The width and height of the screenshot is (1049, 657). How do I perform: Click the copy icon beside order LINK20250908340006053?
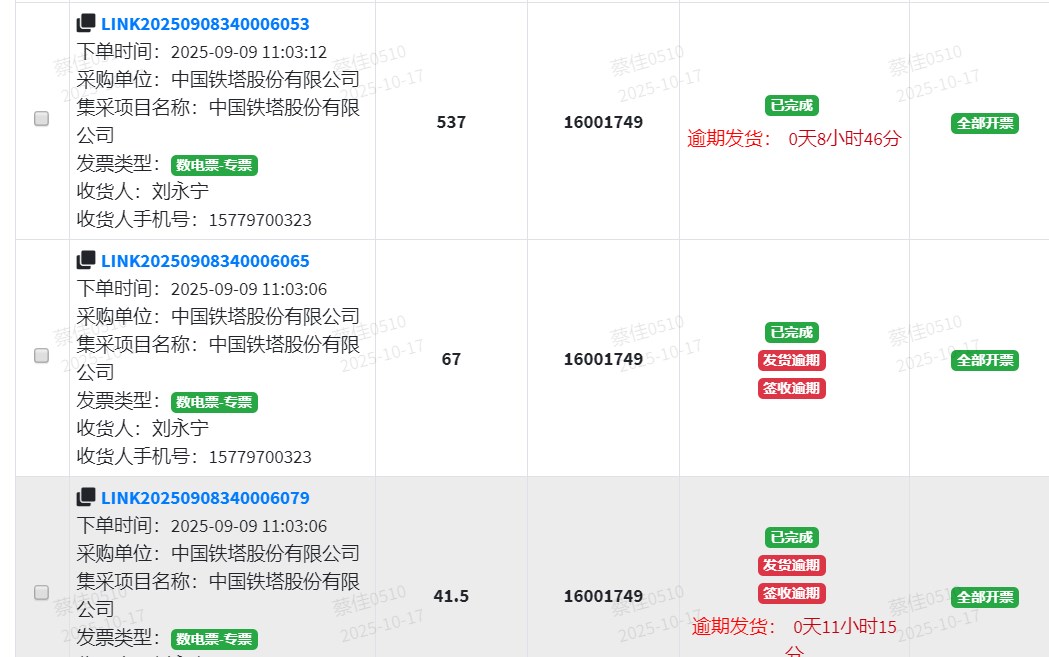86,23
